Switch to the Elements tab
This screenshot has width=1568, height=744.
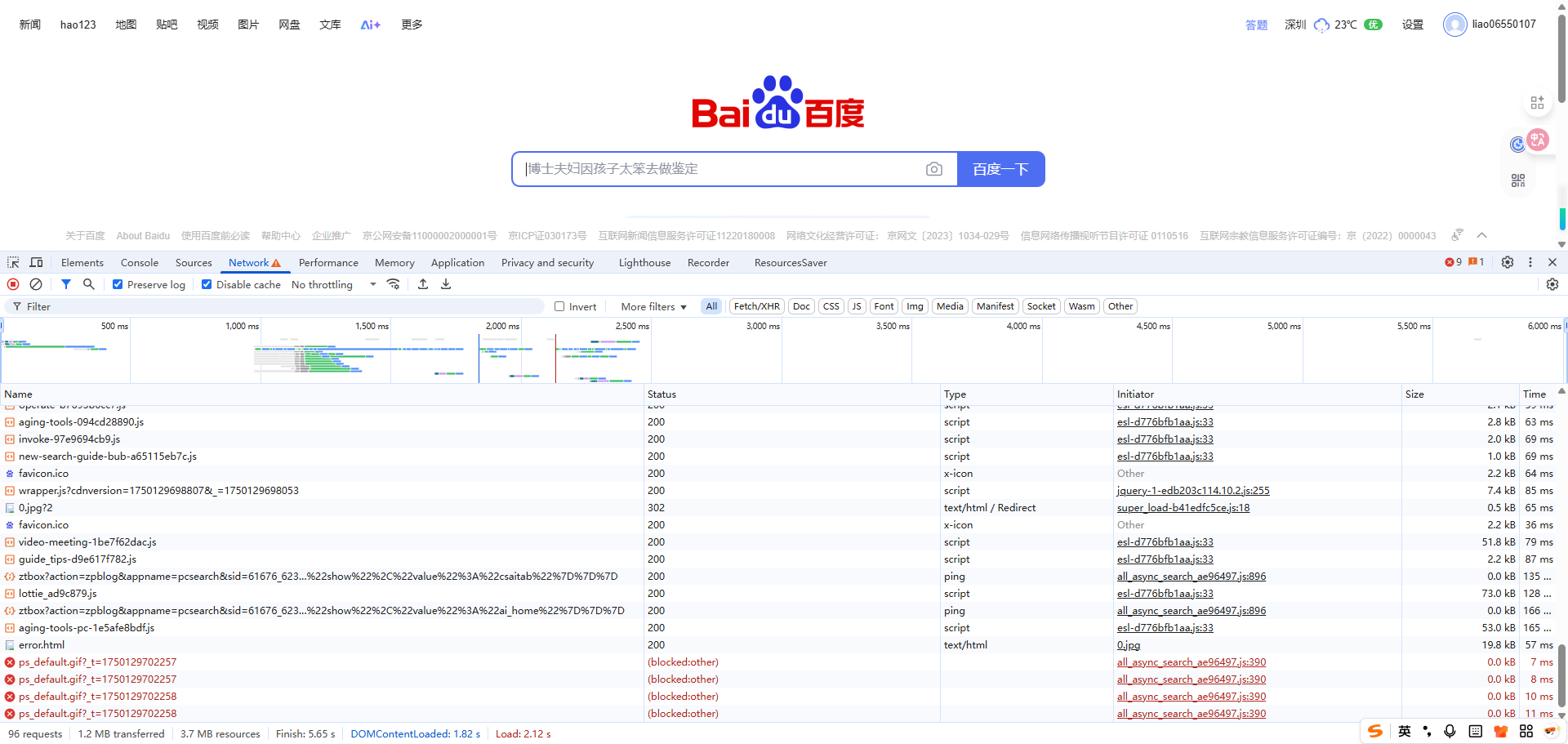coord(82,262)
